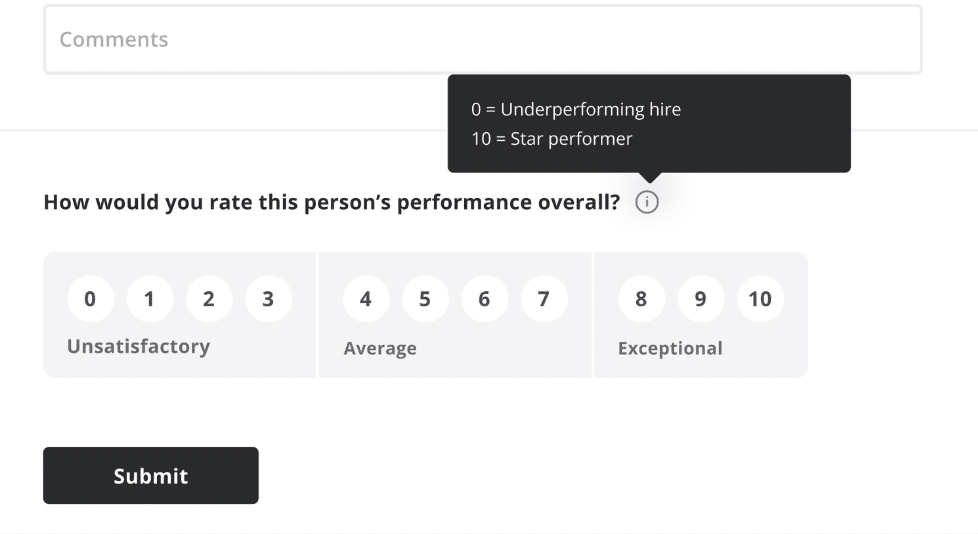Click the Underperforming hire tooltip line
Image resolution: width=978 pixels, height=534 pixels.
576,109
